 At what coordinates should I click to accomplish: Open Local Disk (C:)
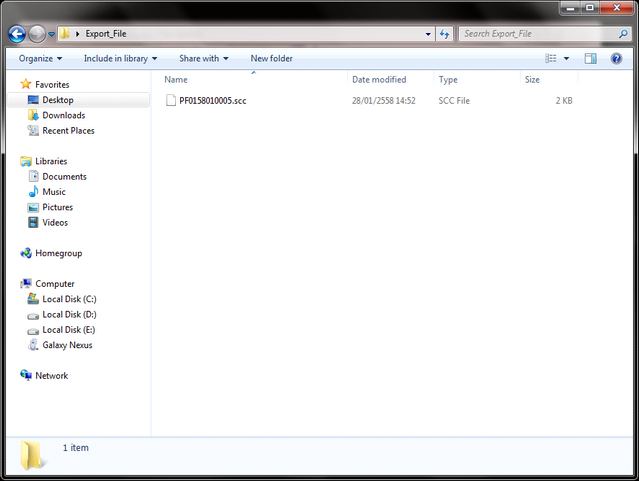pyautogui.click(x=69, y=299)
